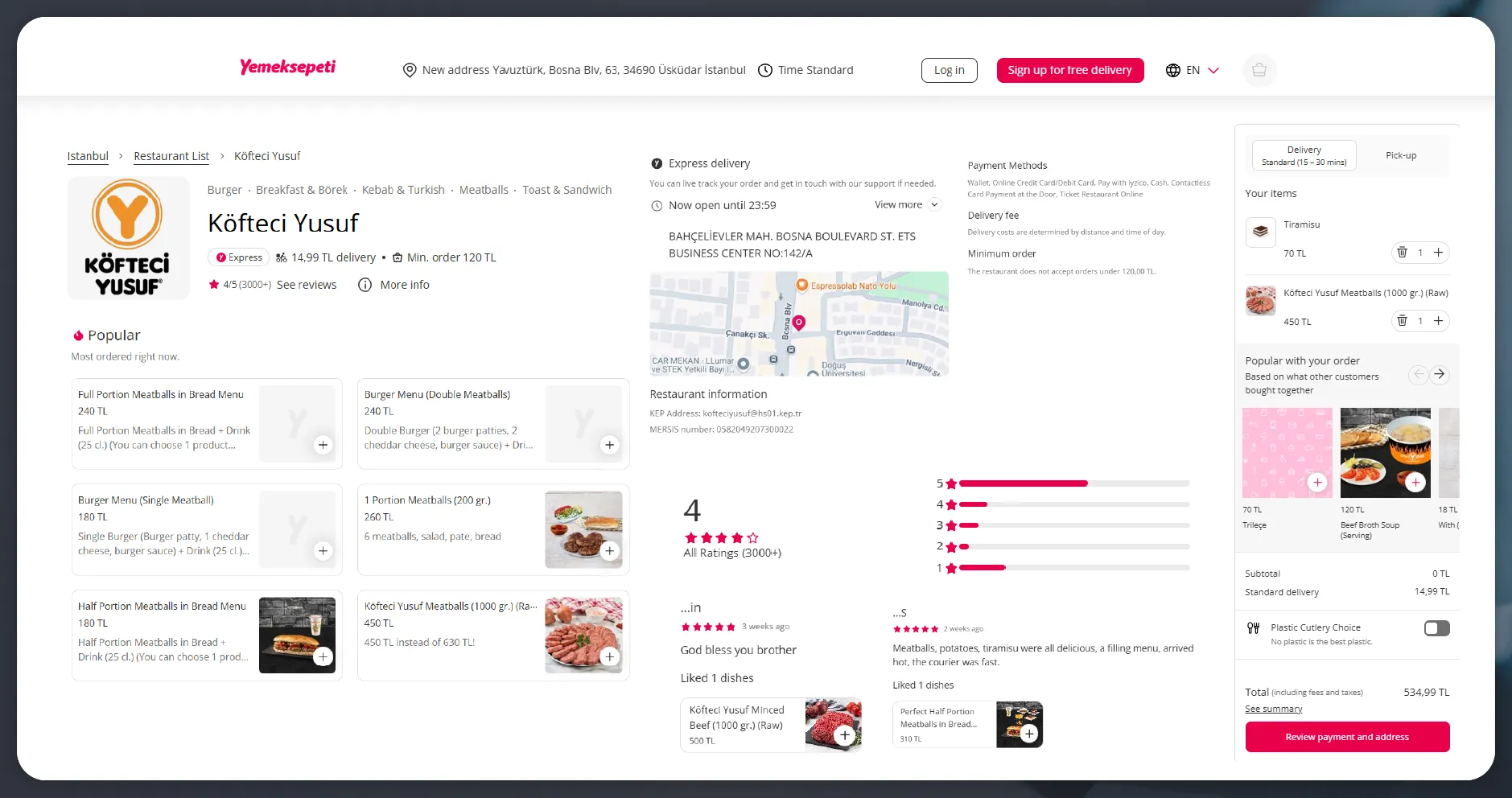Remove Tiramisu using its trash icon

(1402, 253)
